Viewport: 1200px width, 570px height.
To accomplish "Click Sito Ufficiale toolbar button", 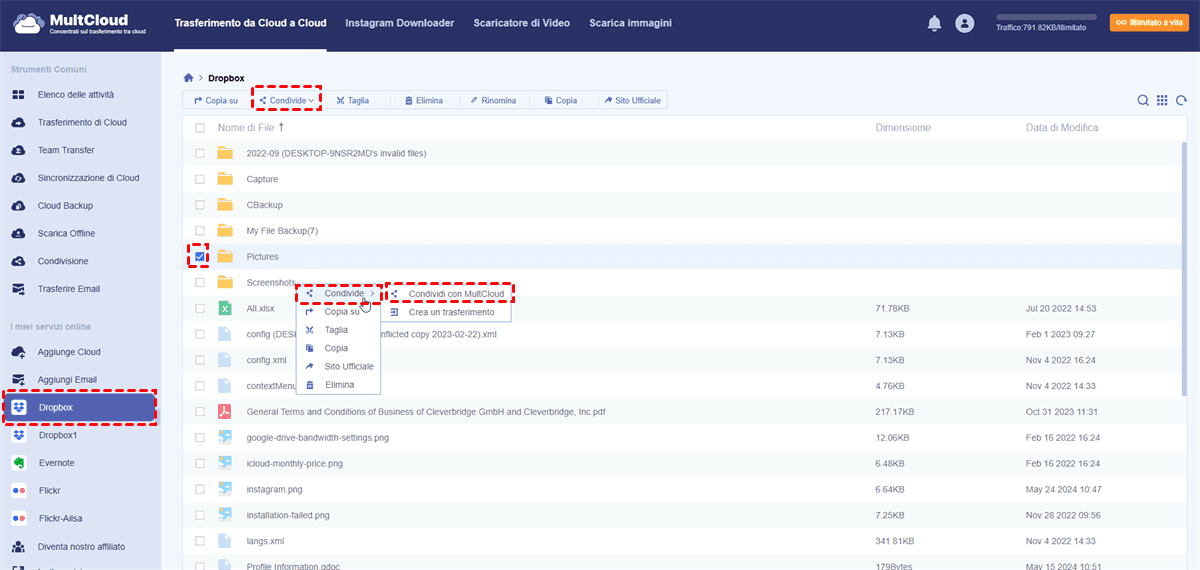I will tap(632, 100).
